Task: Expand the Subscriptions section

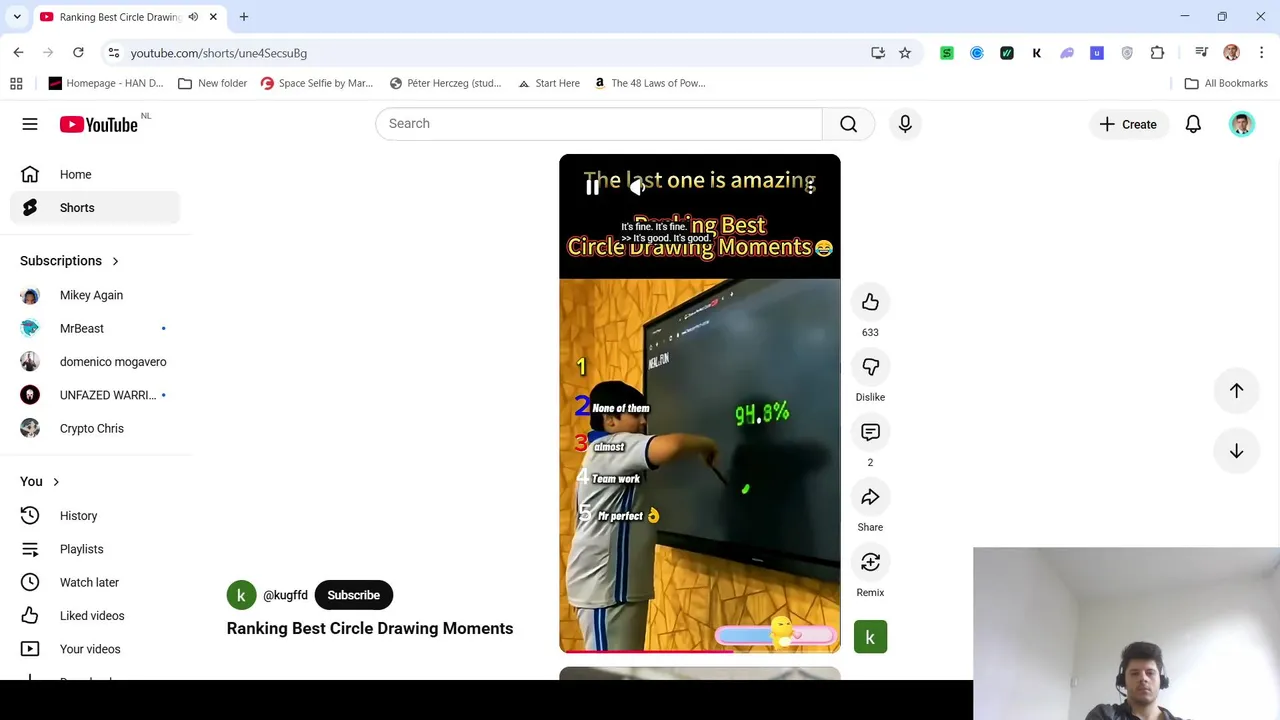Action: [70, 261]
